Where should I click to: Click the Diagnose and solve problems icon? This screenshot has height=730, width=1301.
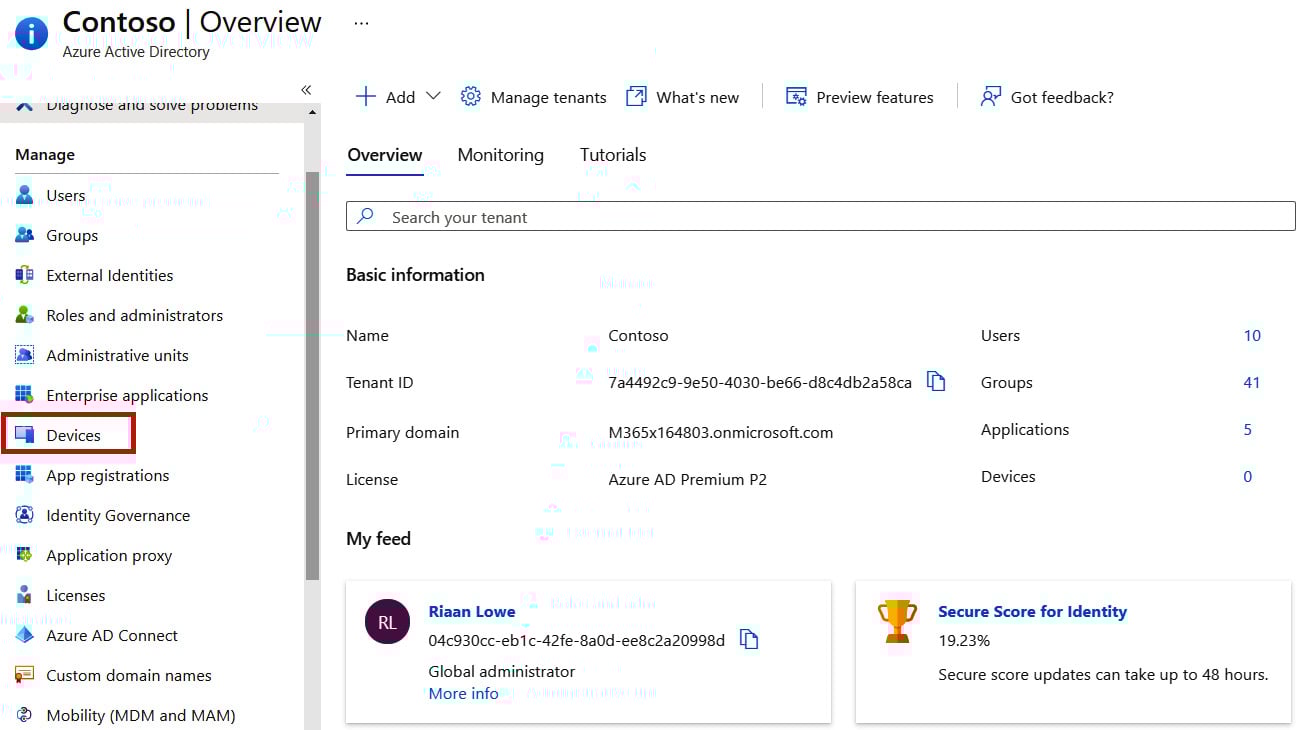tap(25, 106)
